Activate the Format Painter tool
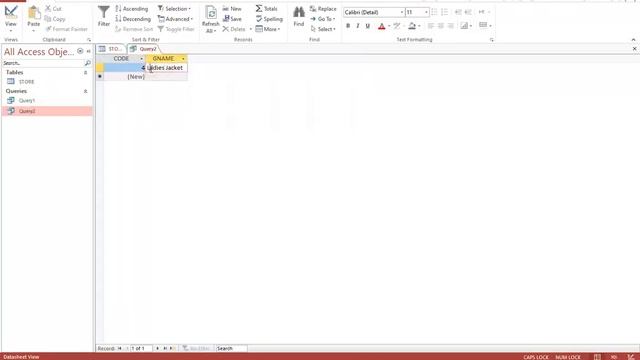The image size is (640, 360). [x=66, y=29]
